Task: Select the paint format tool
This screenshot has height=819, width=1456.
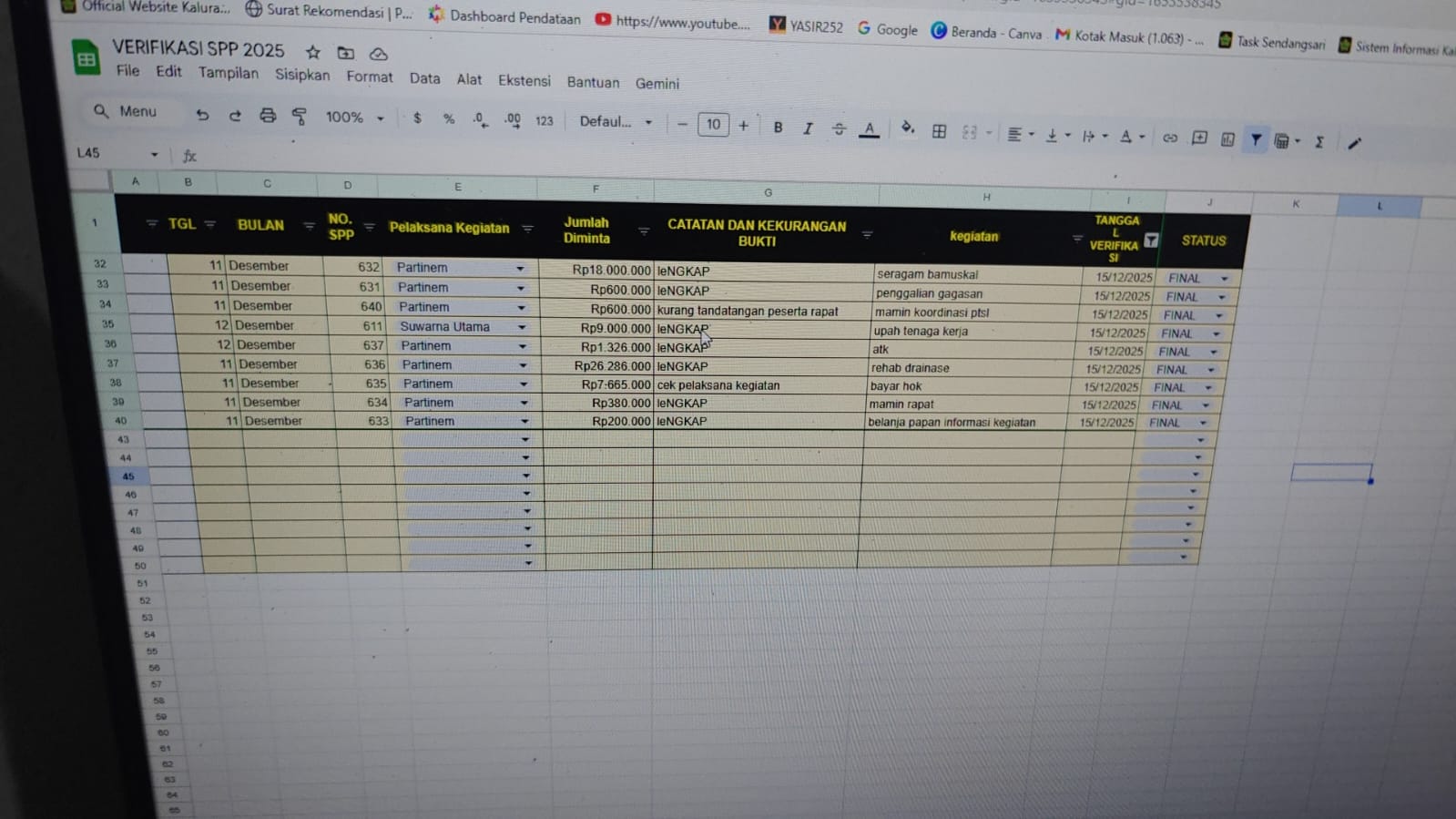Action: point(300,117)
